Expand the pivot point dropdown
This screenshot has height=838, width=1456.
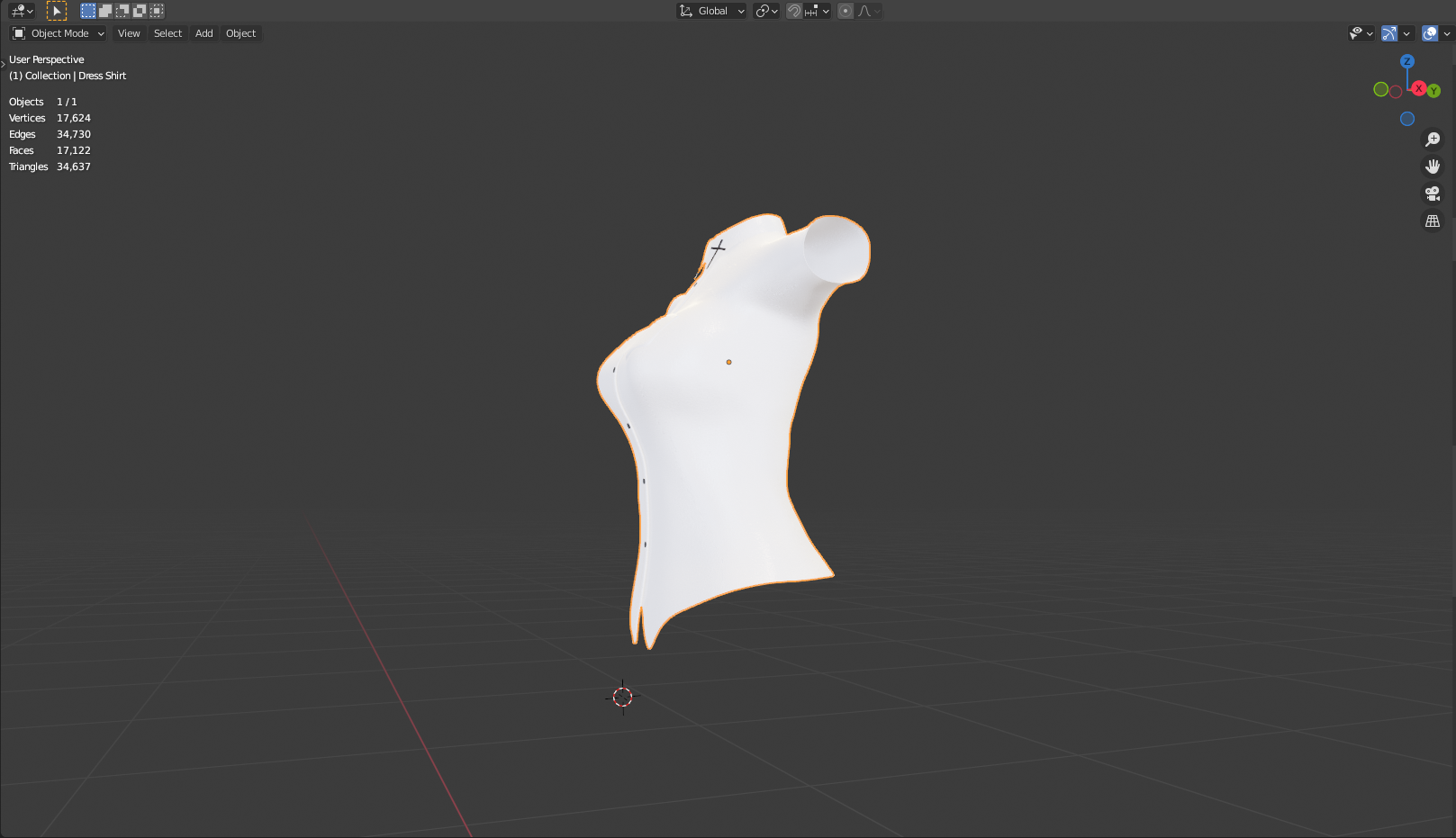tap(766, 11)
